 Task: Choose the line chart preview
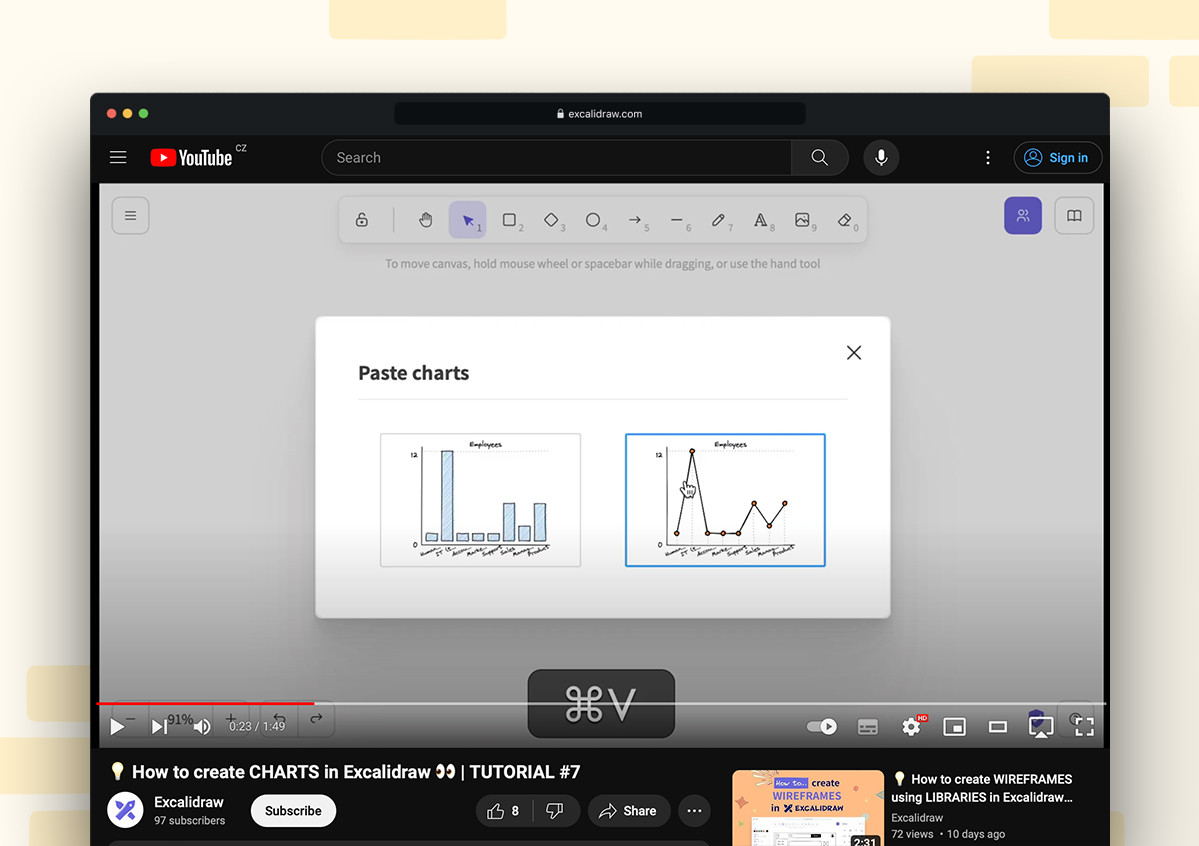[x=725, y=500]
